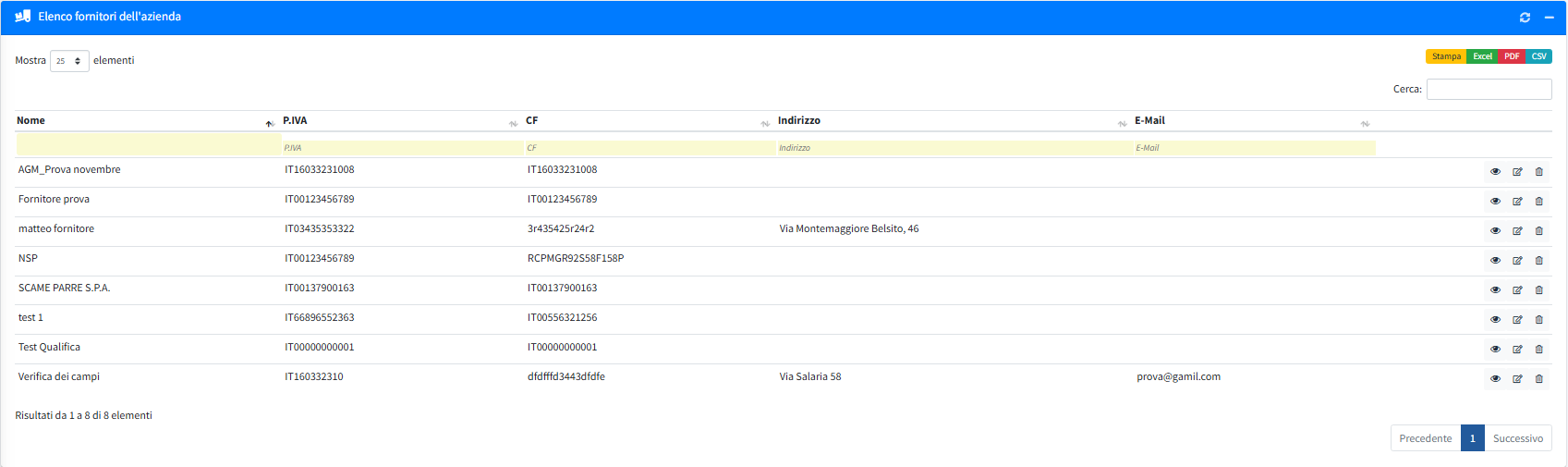Open edit form for NSP supplier
Image resolution: width=1568 pixels, height=467 pixels.
(x=1517, y=261)
